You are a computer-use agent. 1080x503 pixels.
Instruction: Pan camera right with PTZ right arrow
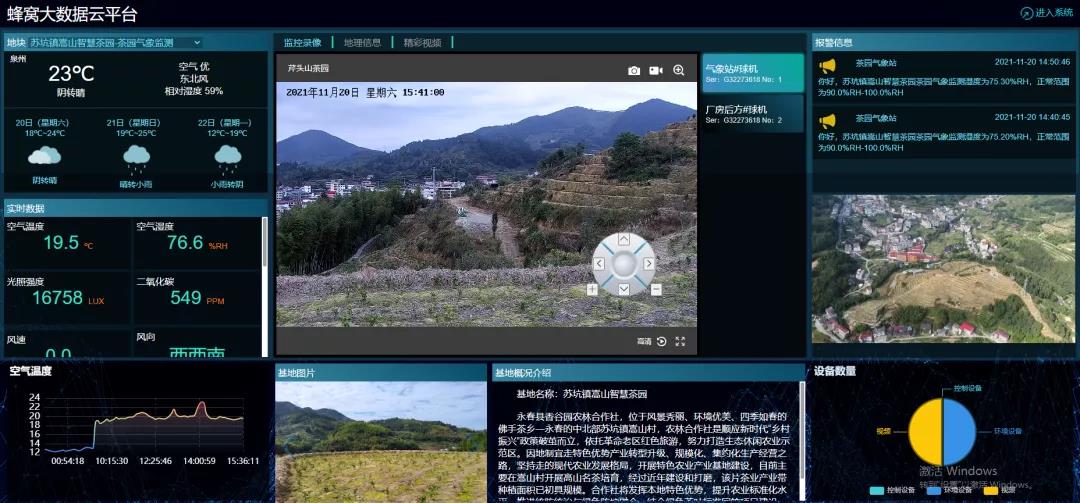pyautogui.click(x=648, y=264)
